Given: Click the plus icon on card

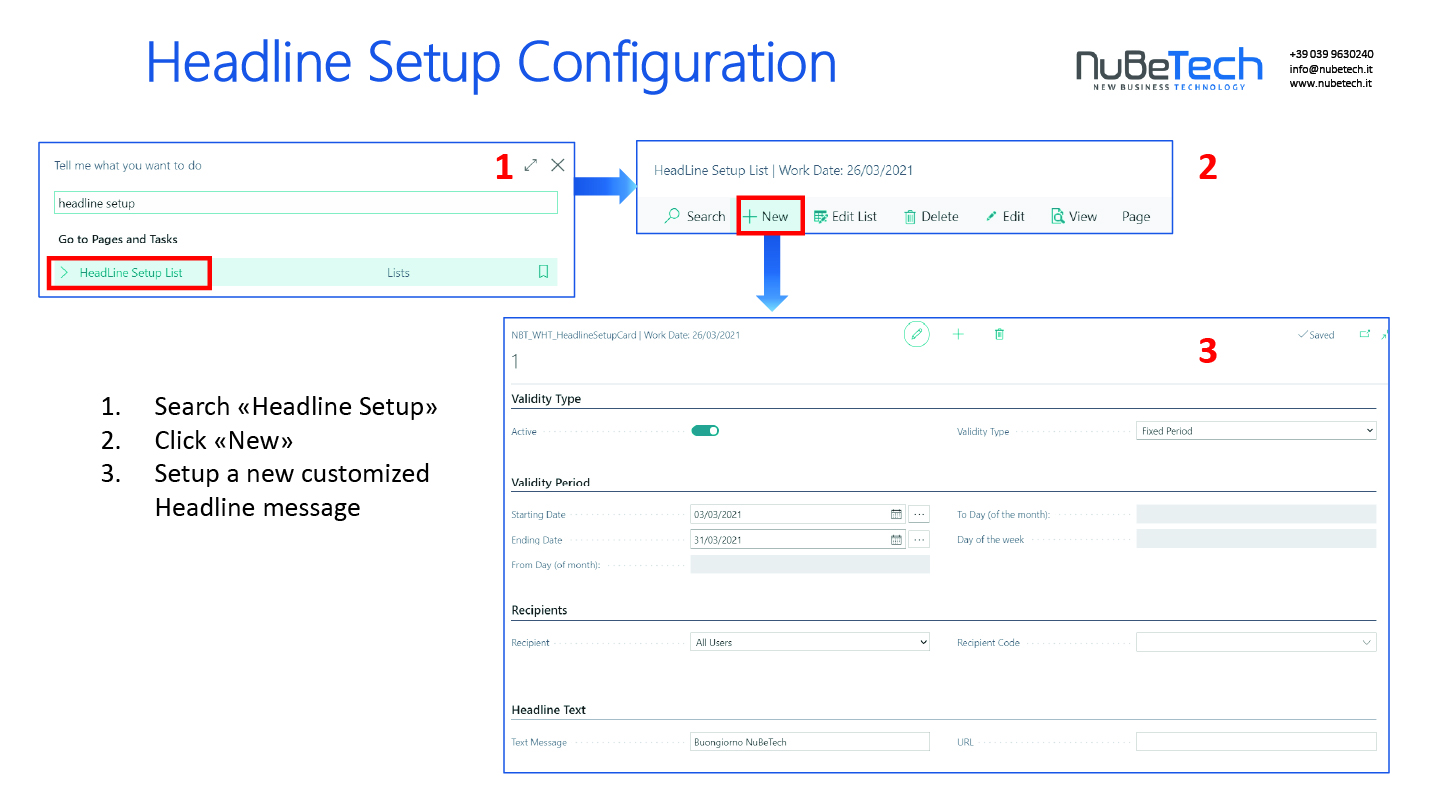Looking at the screenshot, I should [x=958, y=334].
